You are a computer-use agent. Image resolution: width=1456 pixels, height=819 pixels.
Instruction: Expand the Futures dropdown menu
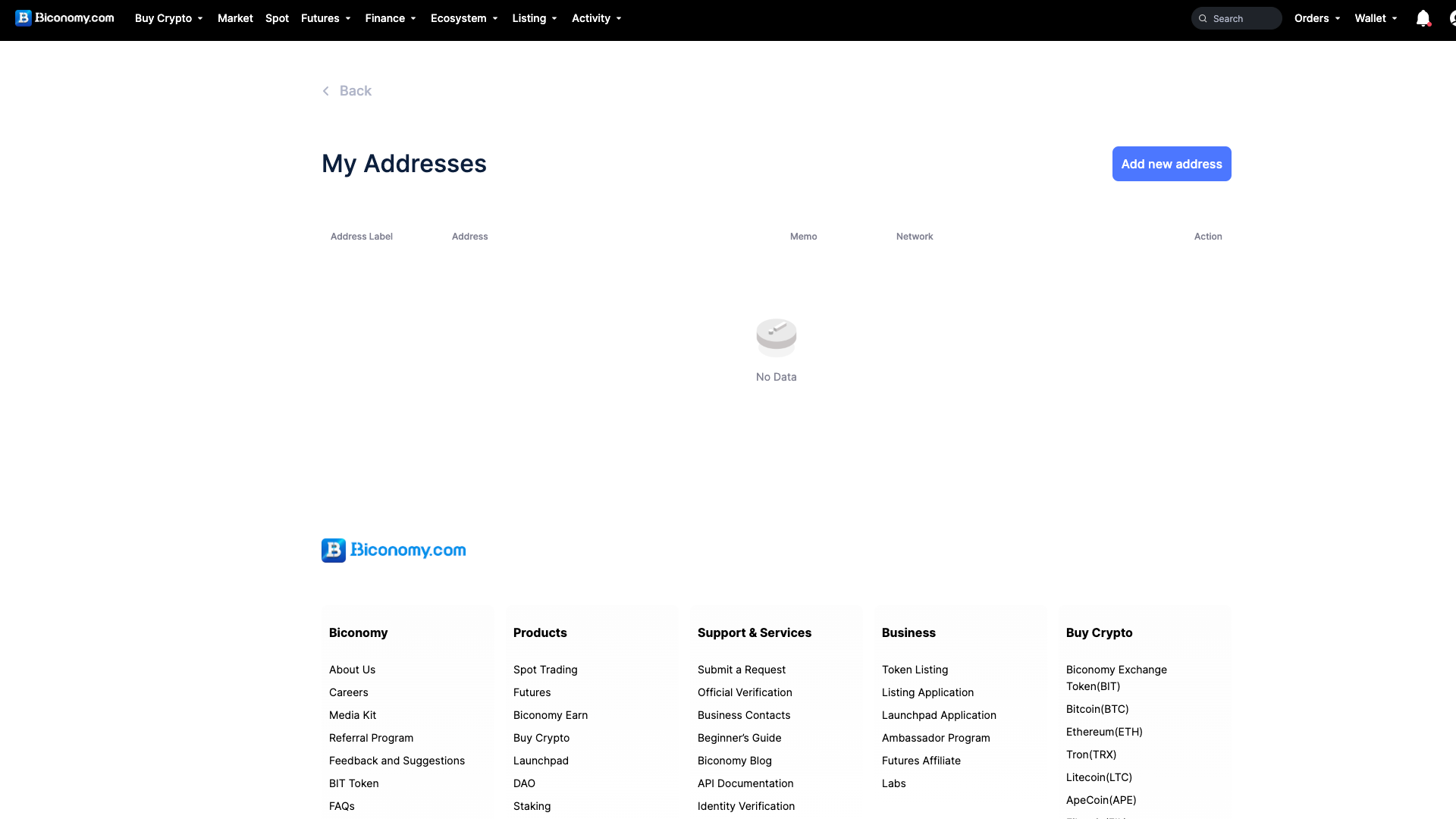pyautogui.click(x=325, y=18)
